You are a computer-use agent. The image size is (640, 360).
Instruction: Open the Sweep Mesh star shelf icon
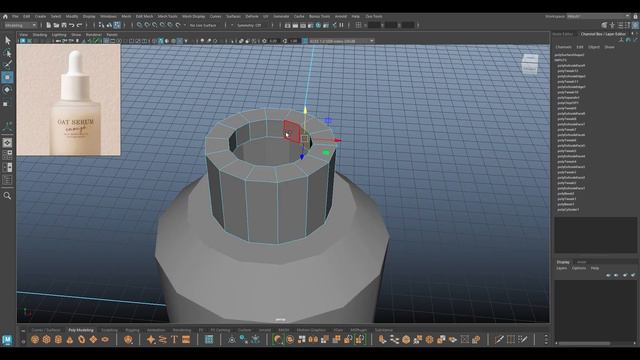[151, 339]
